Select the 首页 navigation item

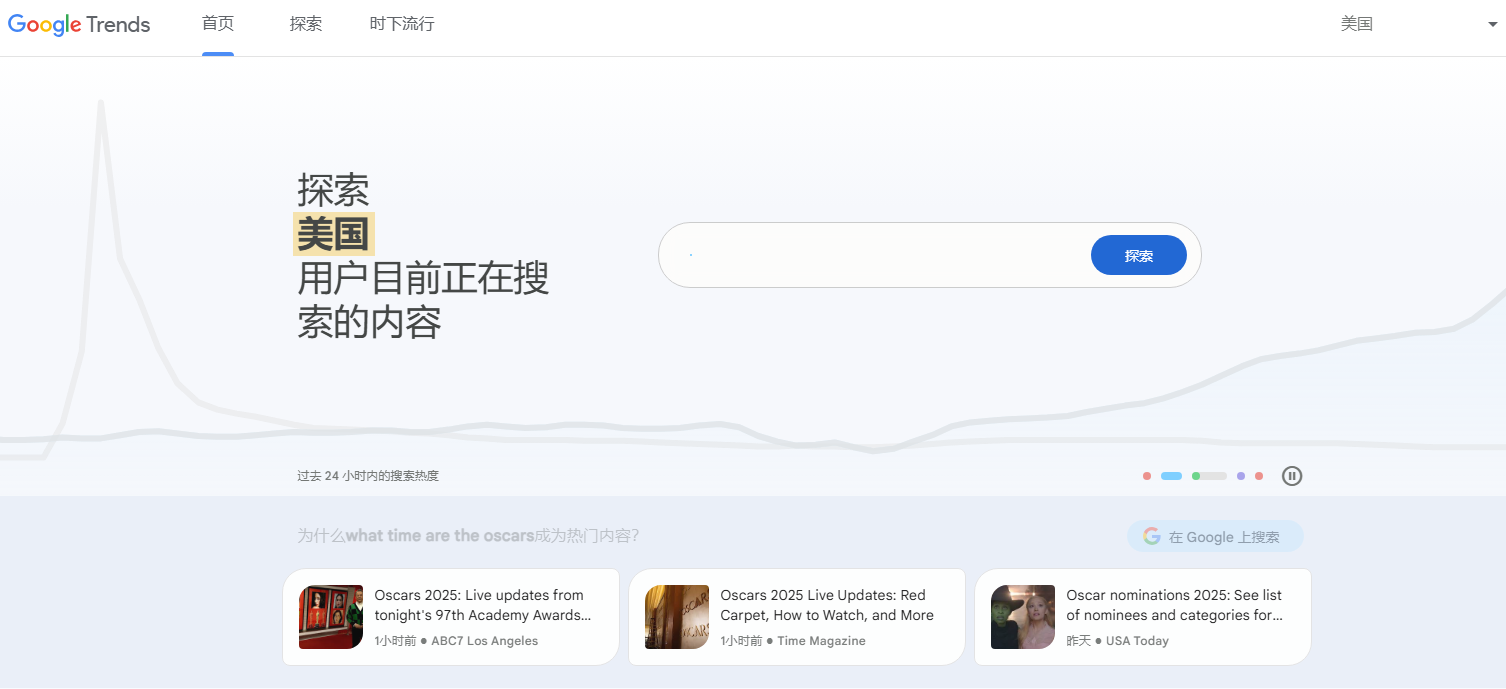click(217, 24)
